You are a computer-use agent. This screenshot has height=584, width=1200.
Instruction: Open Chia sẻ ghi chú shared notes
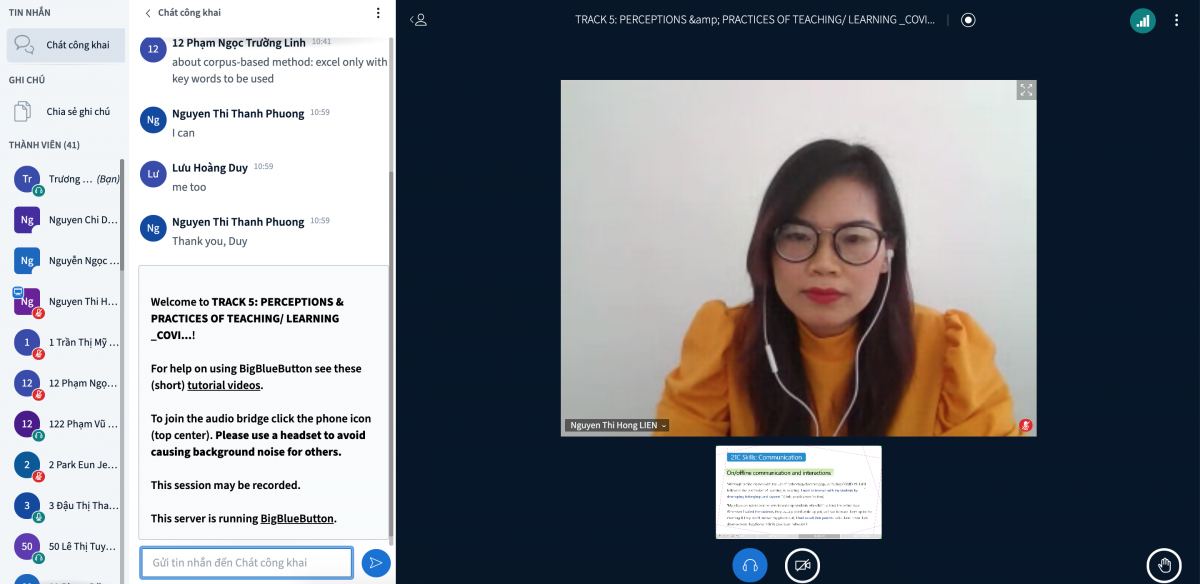point(66,112)
